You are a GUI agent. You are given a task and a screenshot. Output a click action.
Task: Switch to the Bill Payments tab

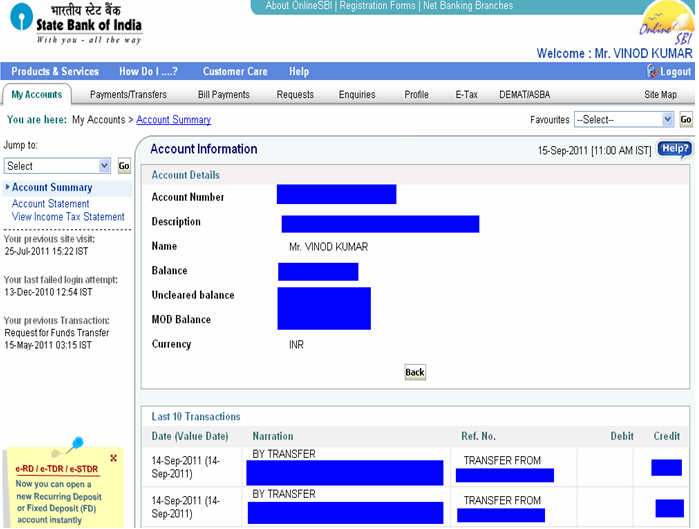point(223,94)
